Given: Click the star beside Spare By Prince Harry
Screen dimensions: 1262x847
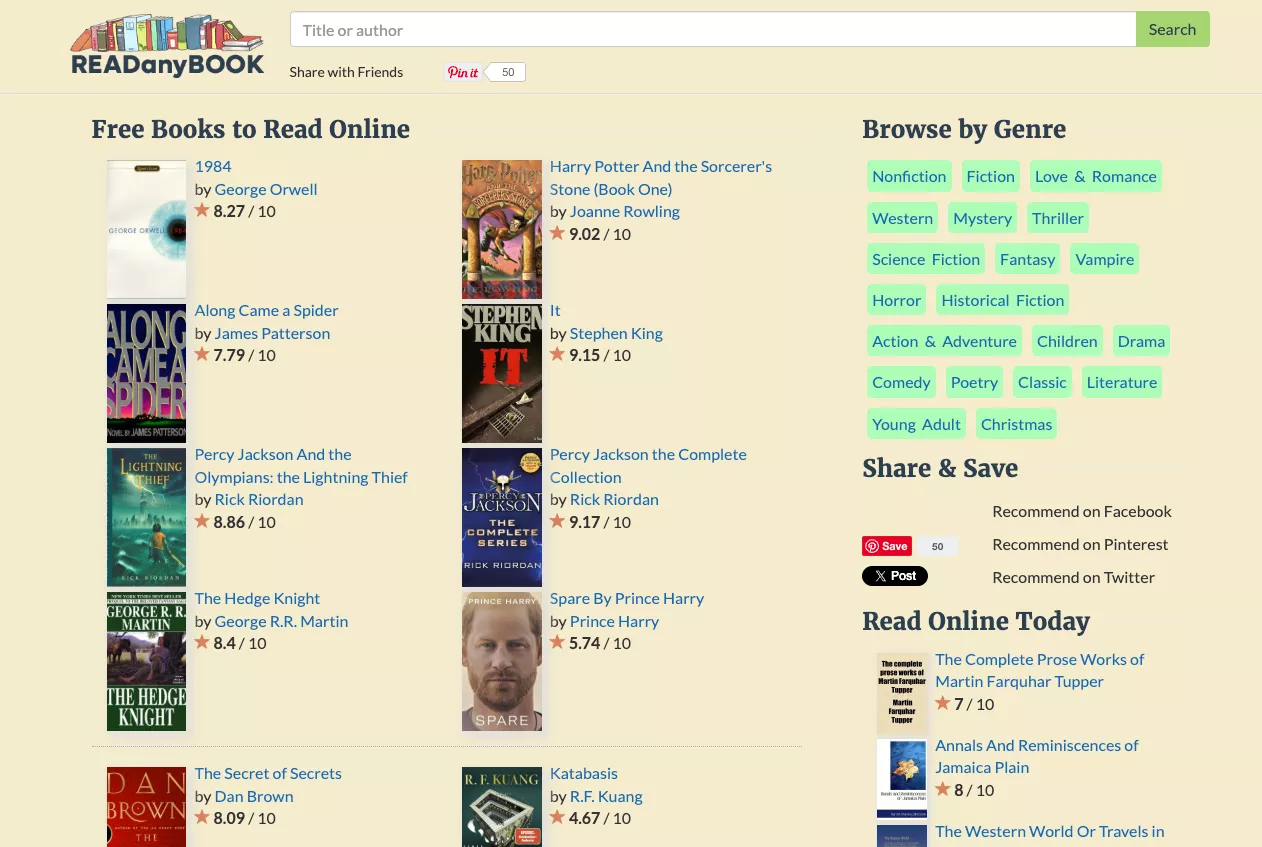Looking at the screenshot, I should tap(557, 642).
